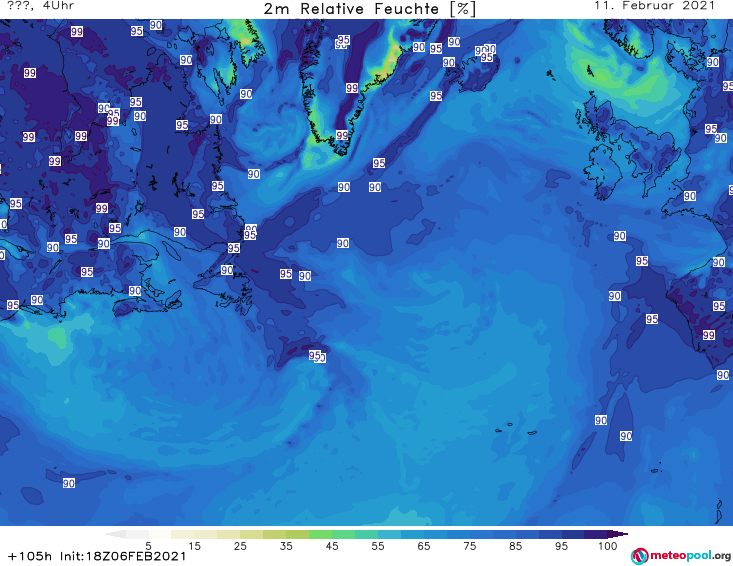Pick the white arrow start of color scale
This screenshot has width=733, height=566.
[115, 534]
